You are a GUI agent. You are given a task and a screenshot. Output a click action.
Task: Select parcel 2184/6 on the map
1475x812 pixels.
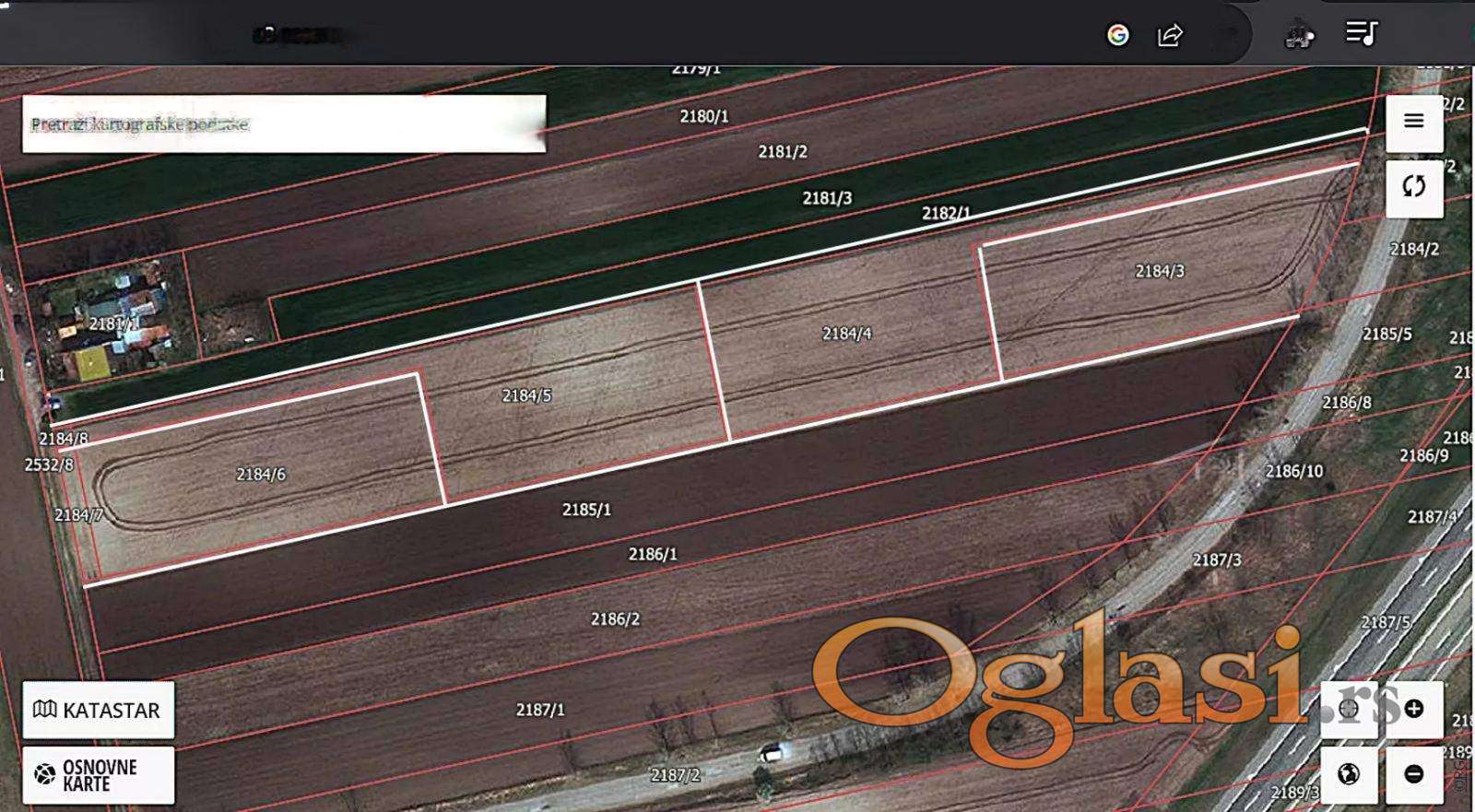coord(261,475)
